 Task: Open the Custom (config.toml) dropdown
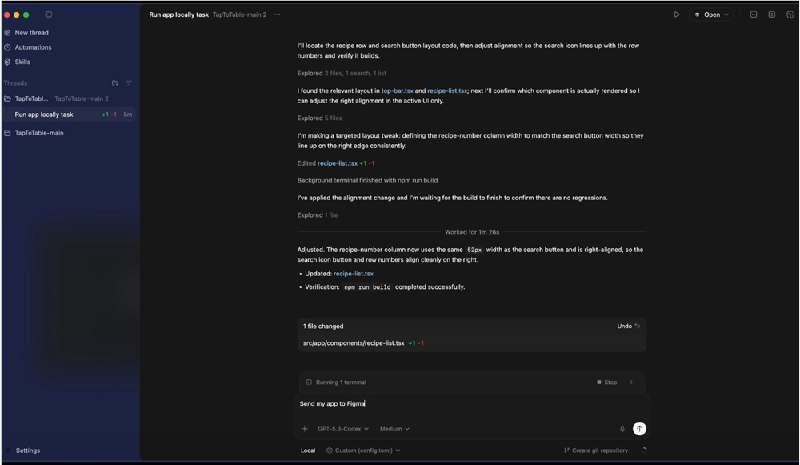[x=363, y=450]
